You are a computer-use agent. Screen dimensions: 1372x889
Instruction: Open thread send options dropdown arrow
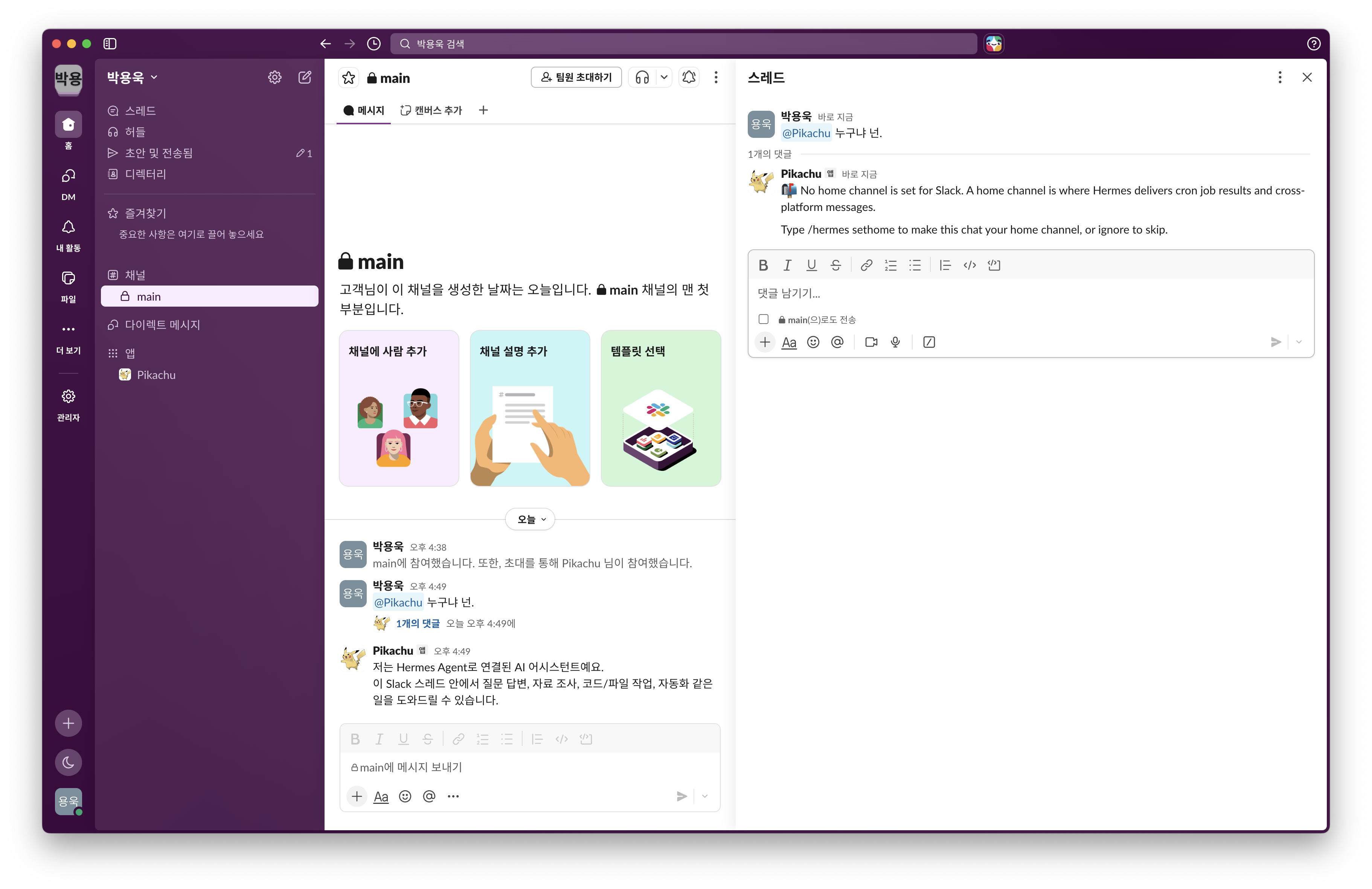(1299, 342)
